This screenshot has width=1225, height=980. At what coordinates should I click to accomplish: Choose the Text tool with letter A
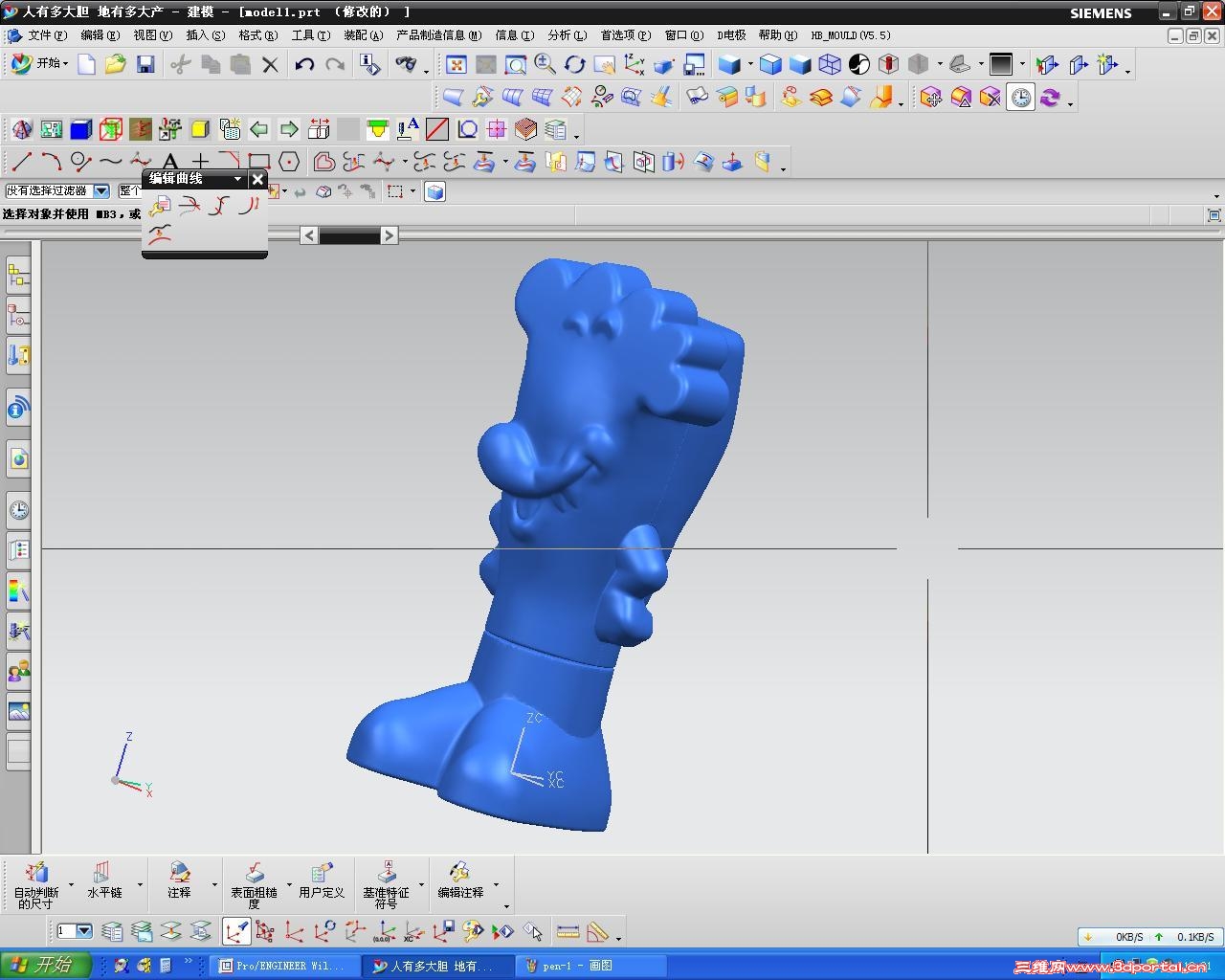point(169,162)
